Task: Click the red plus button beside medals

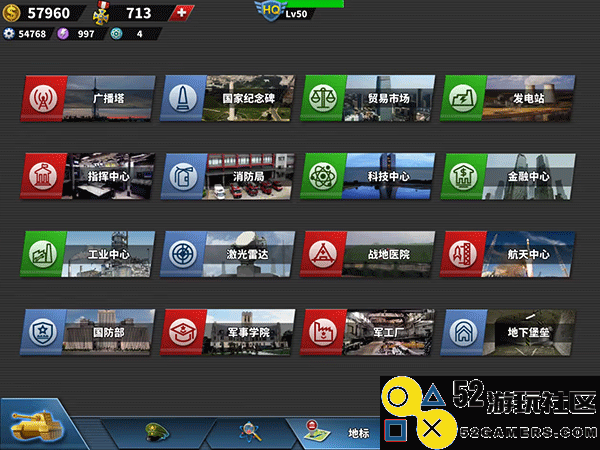Action: point(179,13)
